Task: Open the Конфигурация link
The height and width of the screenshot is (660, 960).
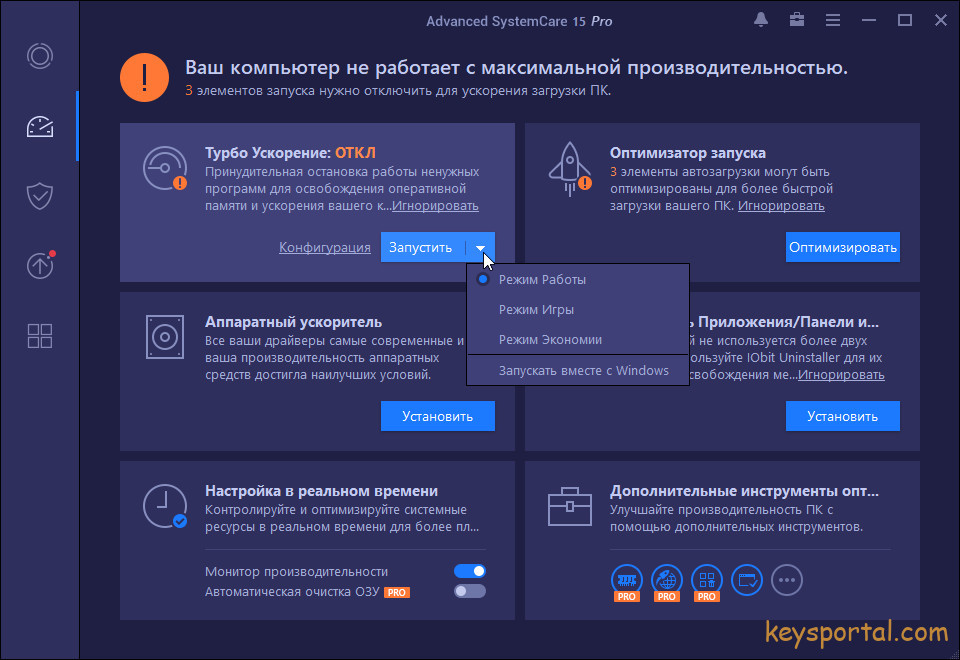Action: click(324, 248)
